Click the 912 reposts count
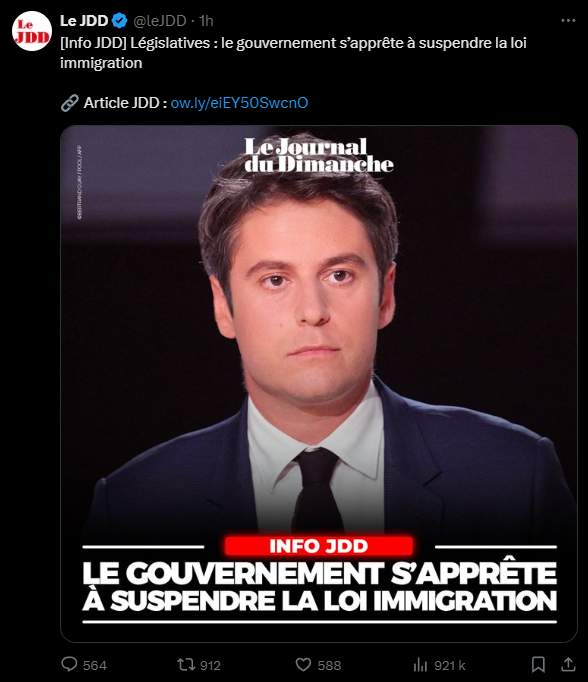The width and height of the screenshot is (588, 682). [x=210, y=665]
